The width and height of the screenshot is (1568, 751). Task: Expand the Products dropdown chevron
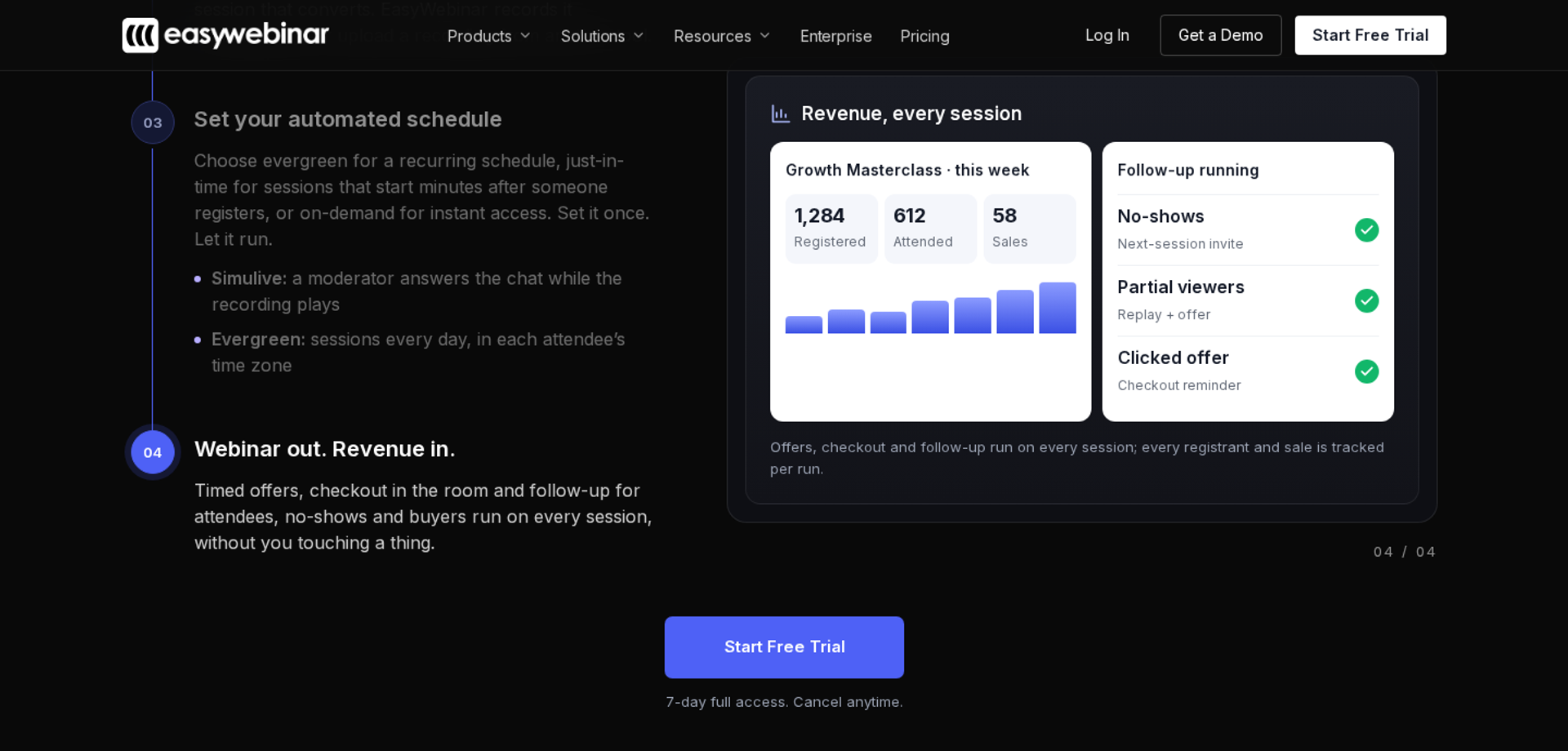point(525,36)
